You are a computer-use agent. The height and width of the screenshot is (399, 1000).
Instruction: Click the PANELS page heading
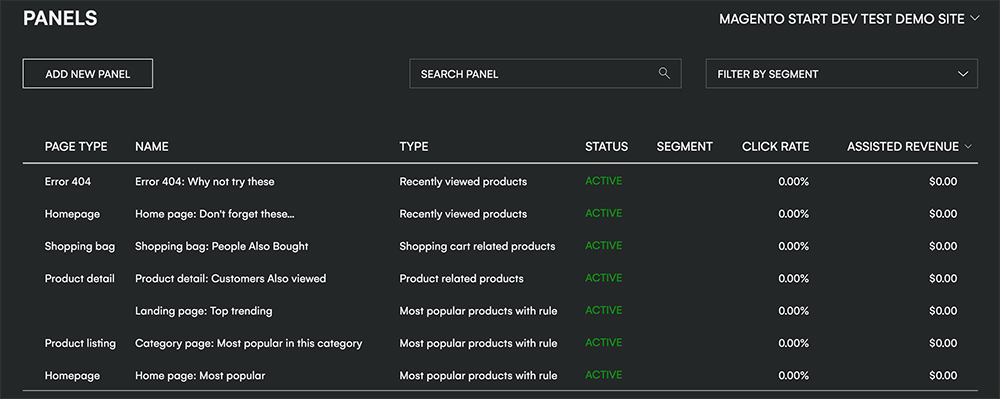(x=60, y=18)
